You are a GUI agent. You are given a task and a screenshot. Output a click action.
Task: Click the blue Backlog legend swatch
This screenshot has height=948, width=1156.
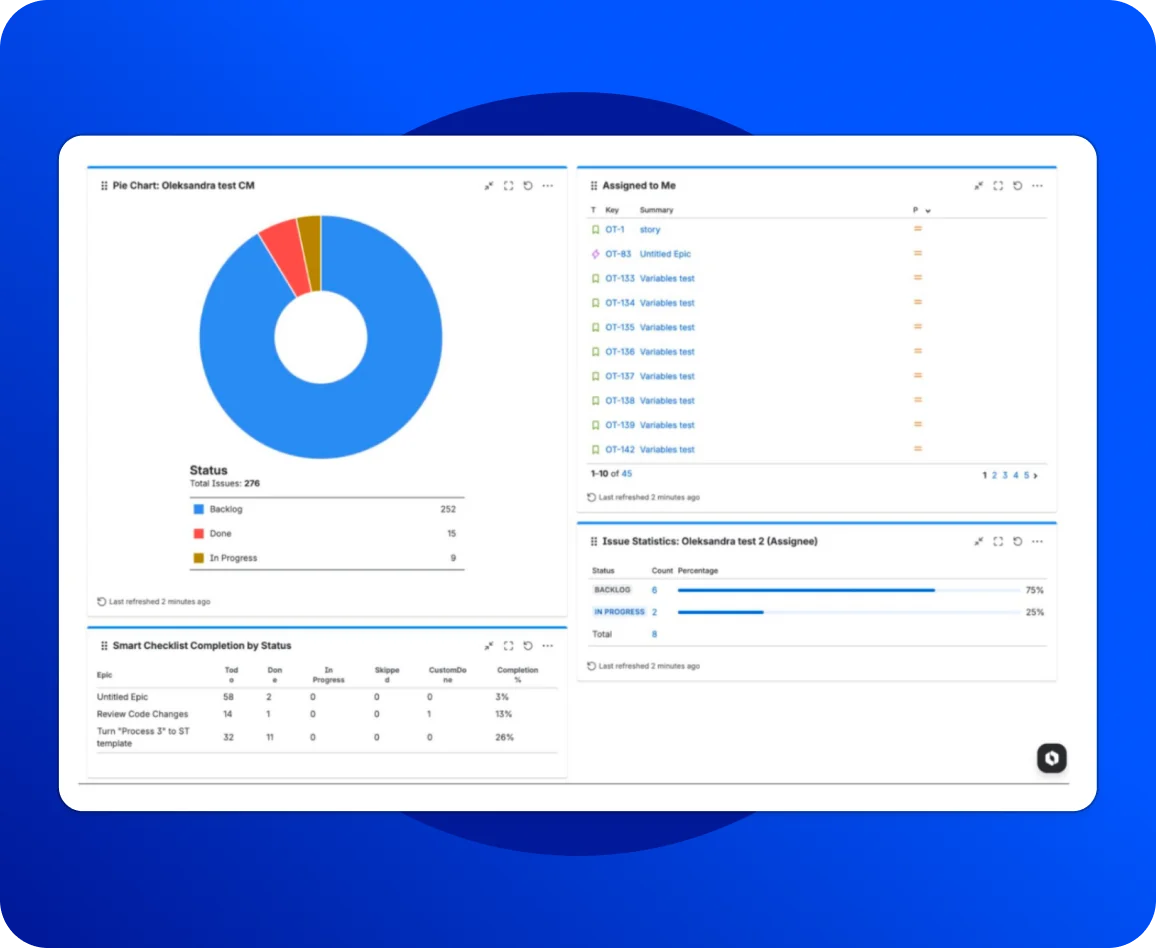198,509
